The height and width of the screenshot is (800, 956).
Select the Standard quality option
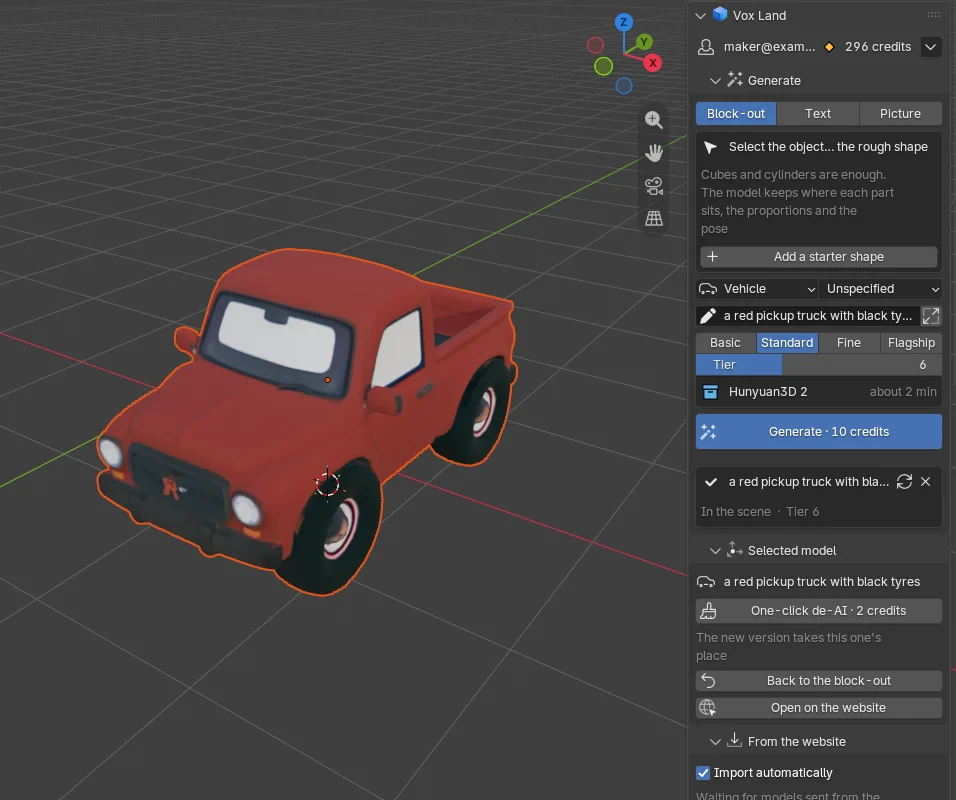click(x=787, y=343)
